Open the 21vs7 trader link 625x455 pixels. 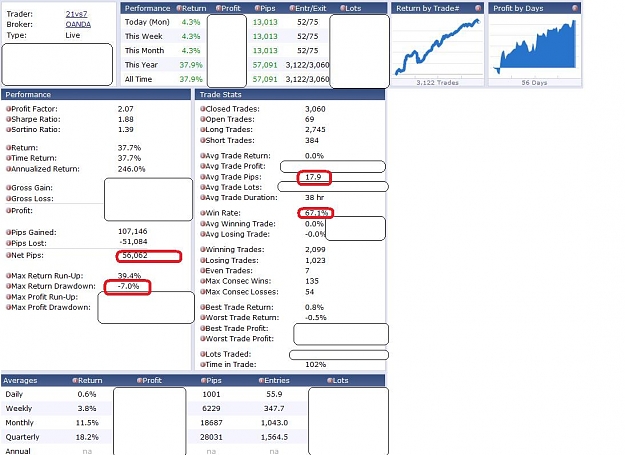[x=76, y=14]
